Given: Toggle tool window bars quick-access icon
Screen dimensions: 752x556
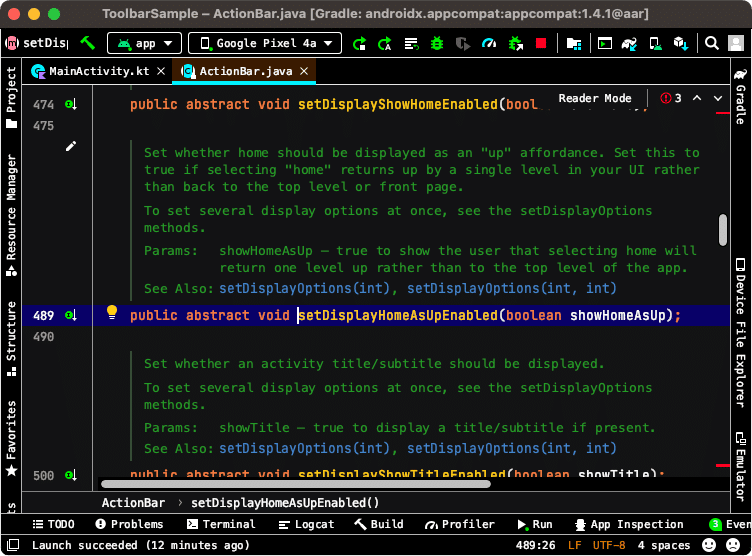Looking at the screenshot, I should click(13, 545).
